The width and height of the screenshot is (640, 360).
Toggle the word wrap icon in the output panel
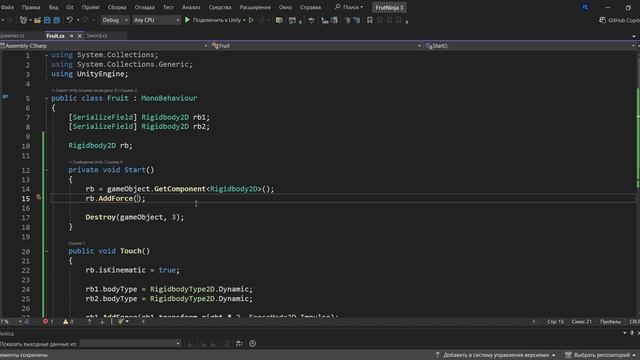coord(240,344)
